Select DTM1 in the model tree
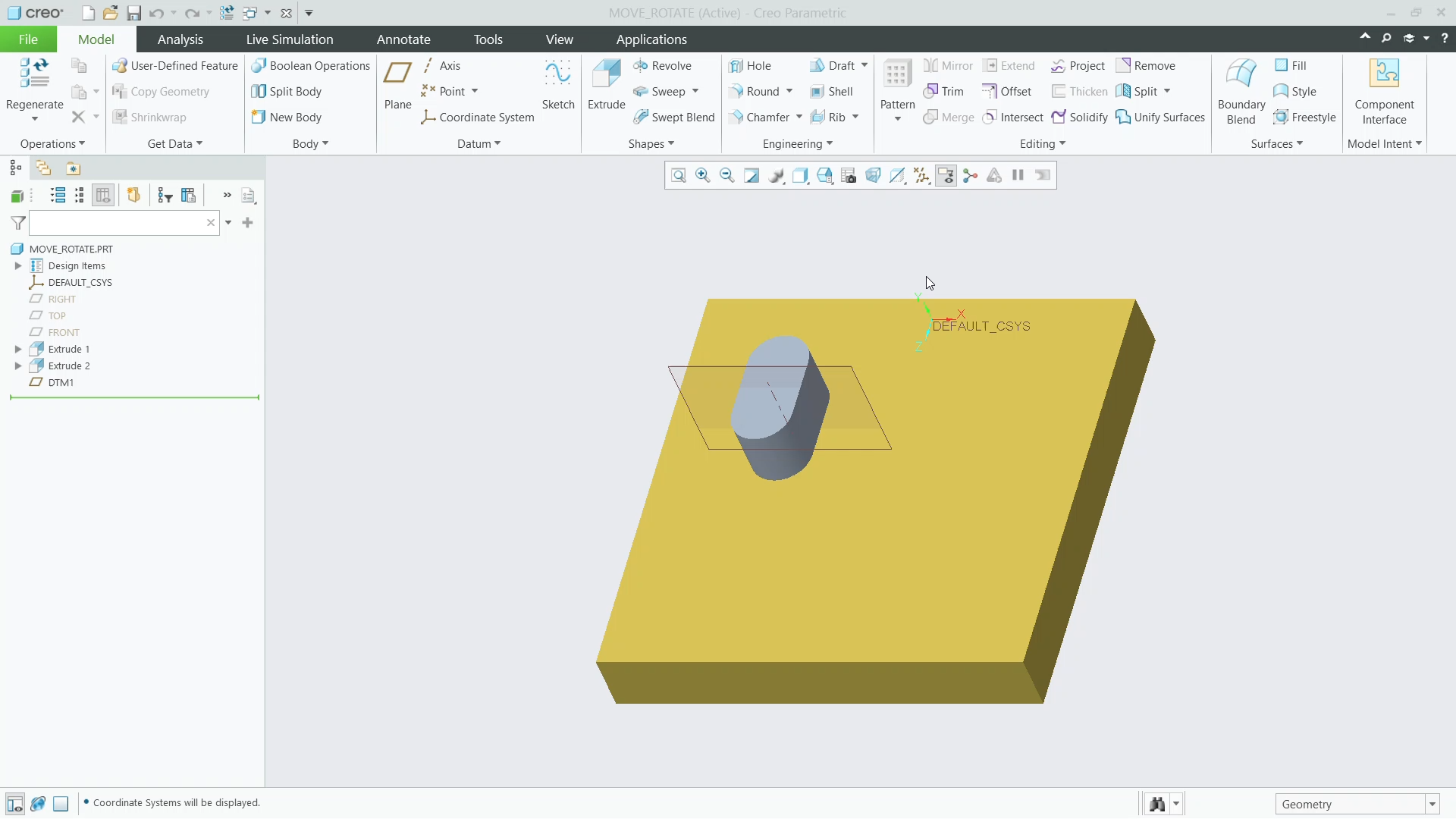This screenshot has height=819, width=1456. coord(61,383)
